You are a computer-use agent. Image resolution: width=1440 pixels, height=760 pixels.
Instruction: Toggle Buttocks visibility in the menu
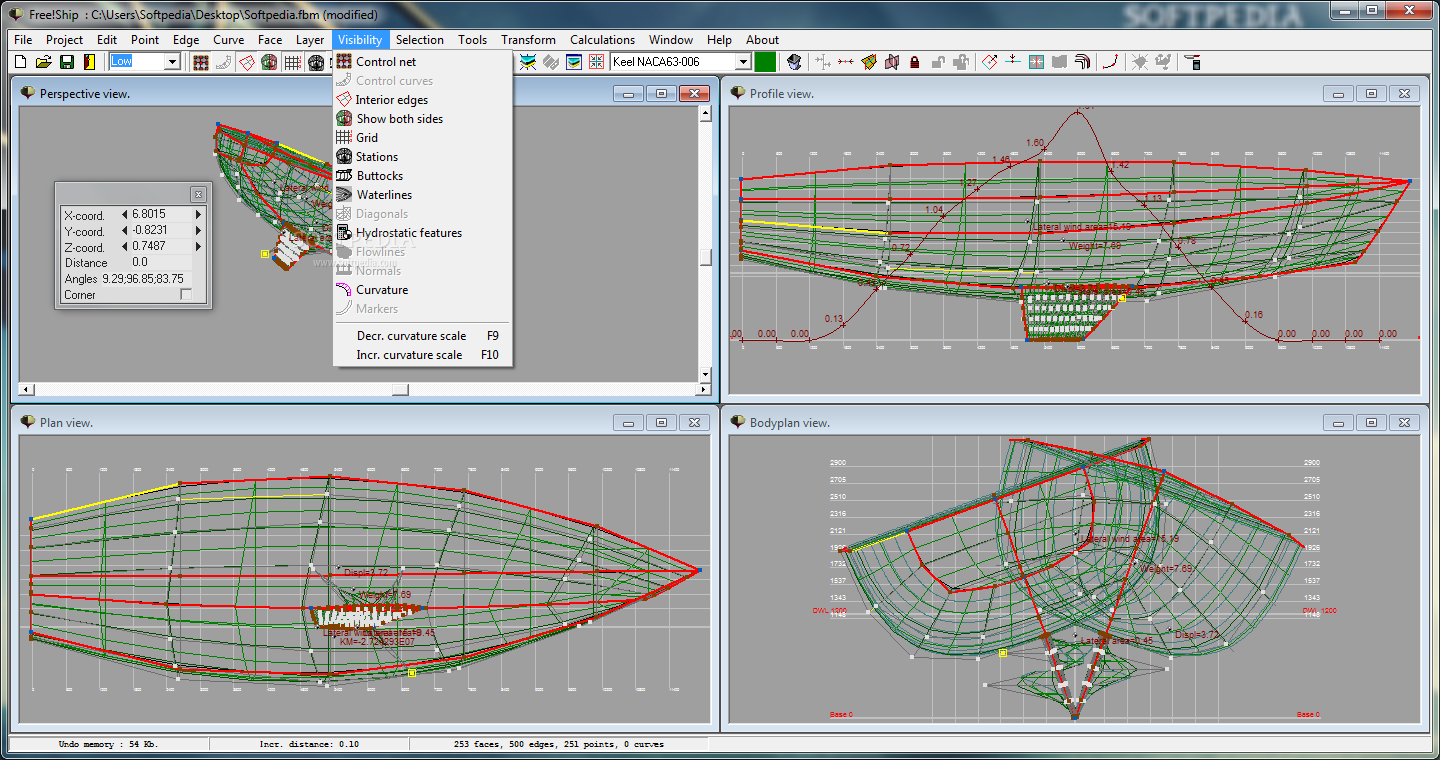click(423, 176)
